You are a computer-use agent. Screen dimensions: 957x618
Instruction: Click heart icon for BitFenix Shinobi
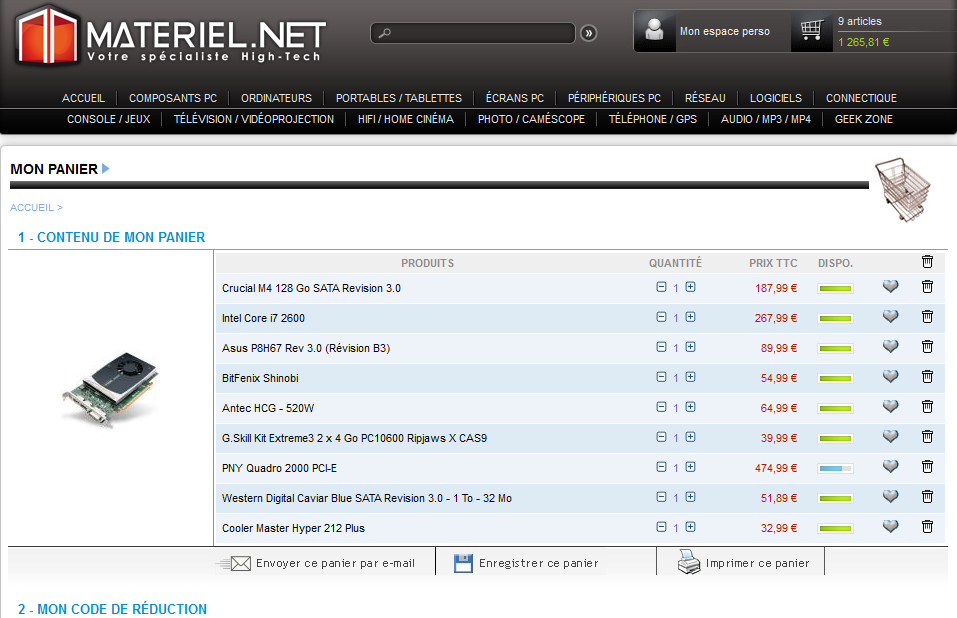click(891, 377)
